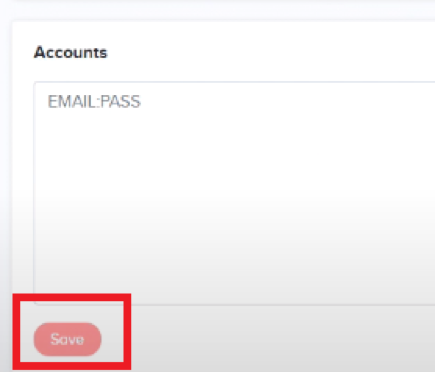The width and height of the screenshot is (435, 372).
Task: Click the white card area beside Accounts heading
Action: tap(267, 53)
